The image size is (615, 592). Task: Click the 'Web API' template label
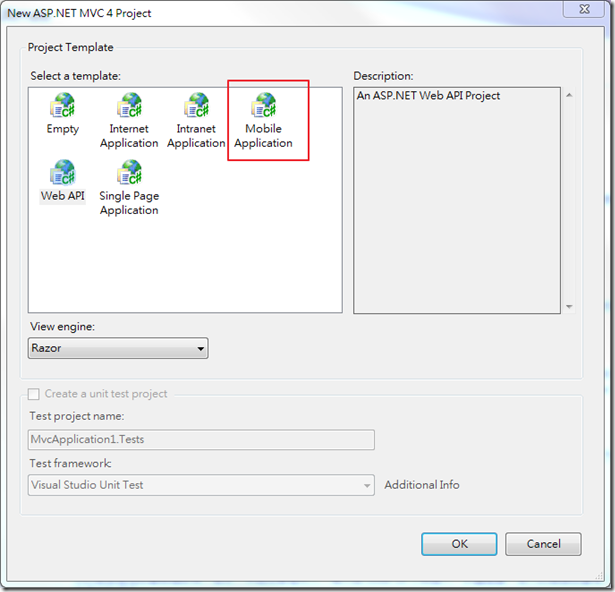click(x=63, y=196)
